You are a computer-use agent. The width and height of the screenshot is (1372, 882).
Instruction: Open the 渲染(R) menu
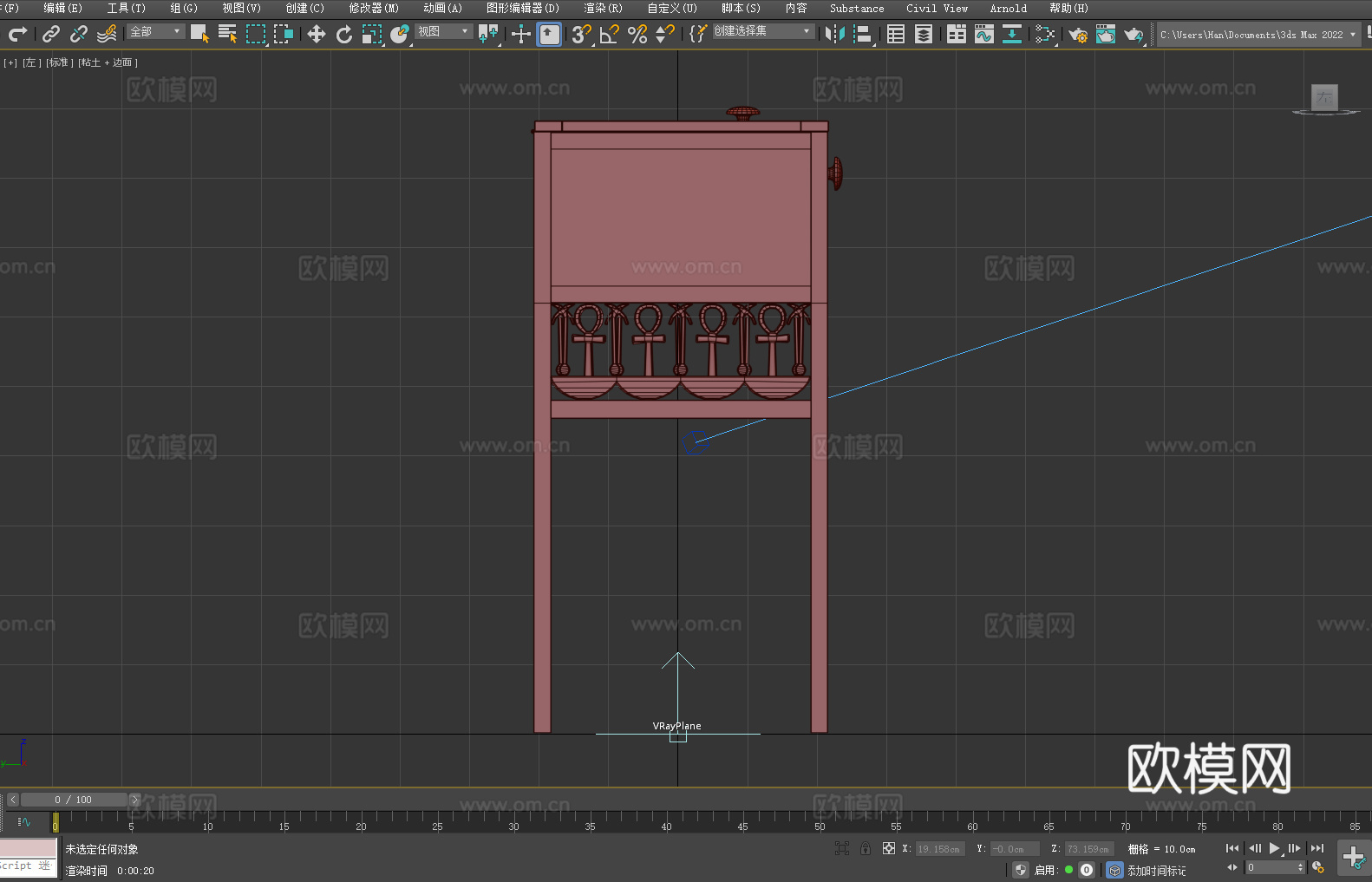[603, 8]
